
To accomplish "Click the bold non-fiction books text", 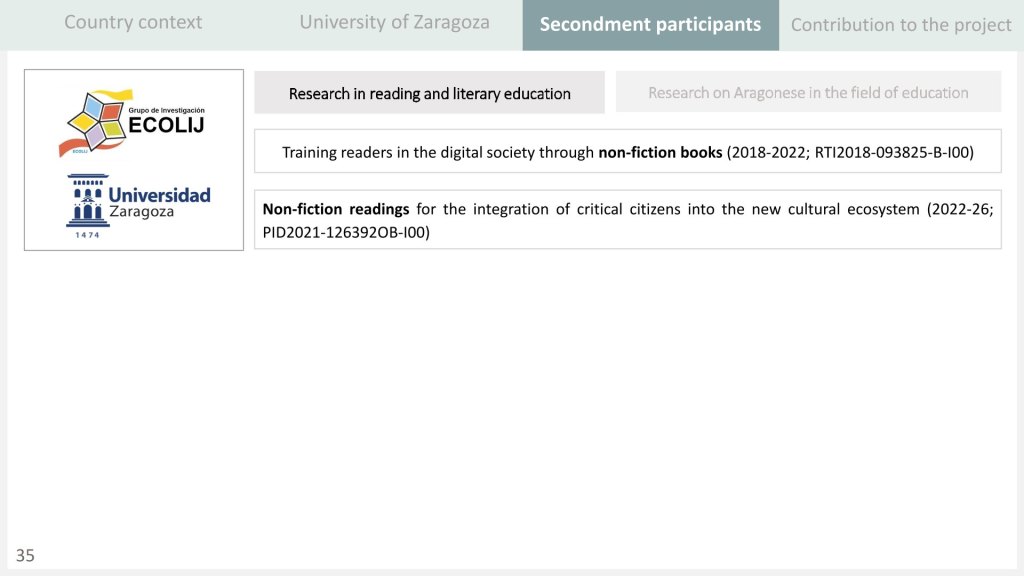I will point(660,153).
